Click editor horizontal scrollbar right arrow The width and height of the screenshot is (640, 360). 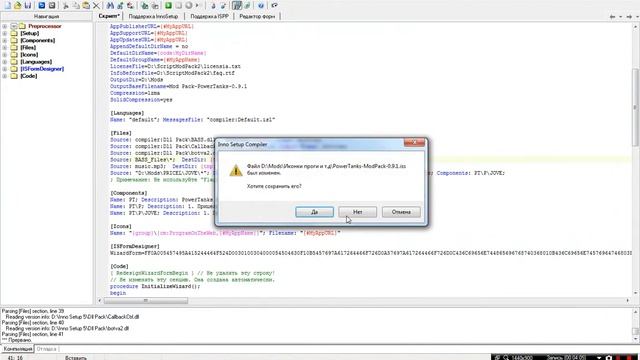tap(628, 300)
